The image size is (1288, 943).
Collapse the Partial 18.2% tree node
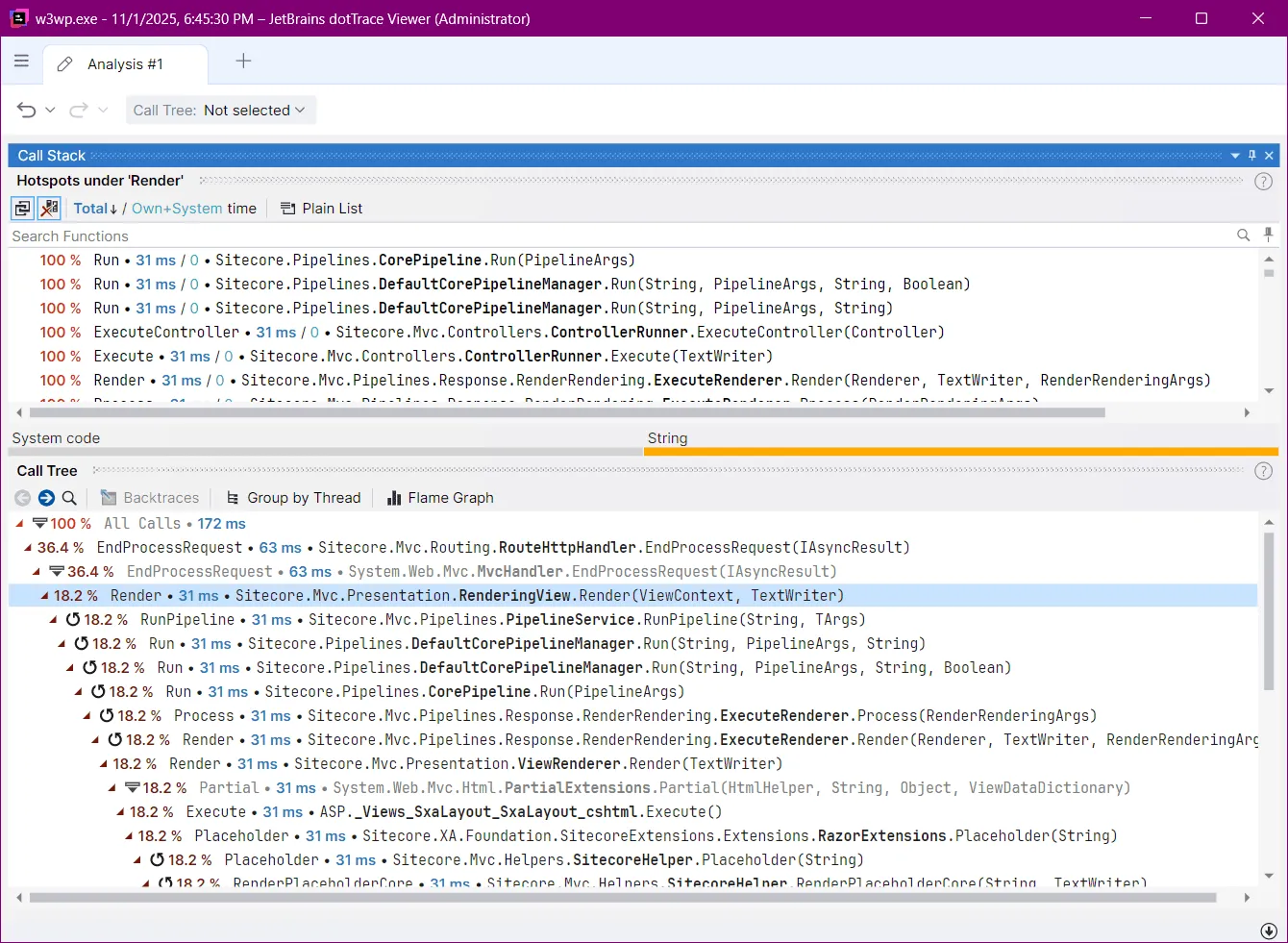pos(112,788)
